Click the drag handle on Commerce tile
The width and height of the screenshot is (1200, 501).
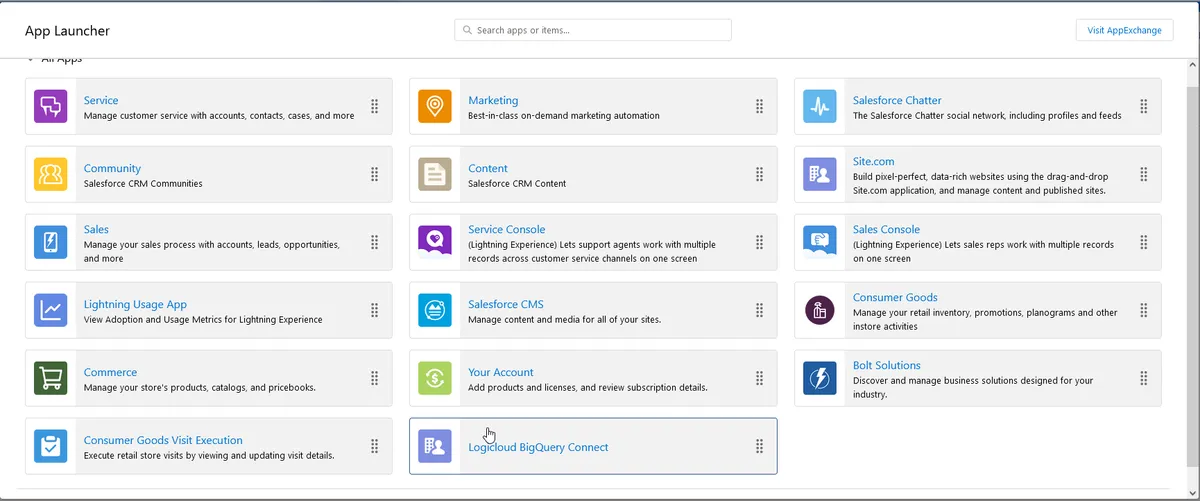click(x=374, y=378)
